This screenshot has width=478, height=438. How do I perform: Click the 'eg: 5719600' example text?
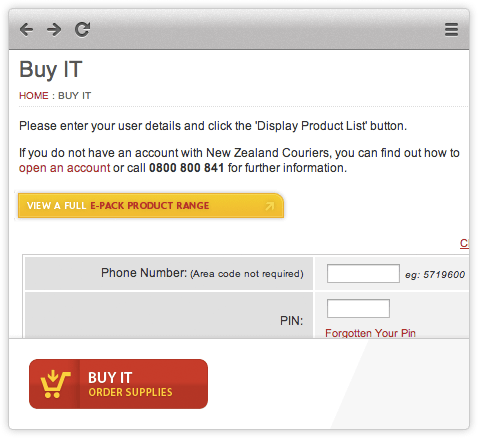click(435, 275)
